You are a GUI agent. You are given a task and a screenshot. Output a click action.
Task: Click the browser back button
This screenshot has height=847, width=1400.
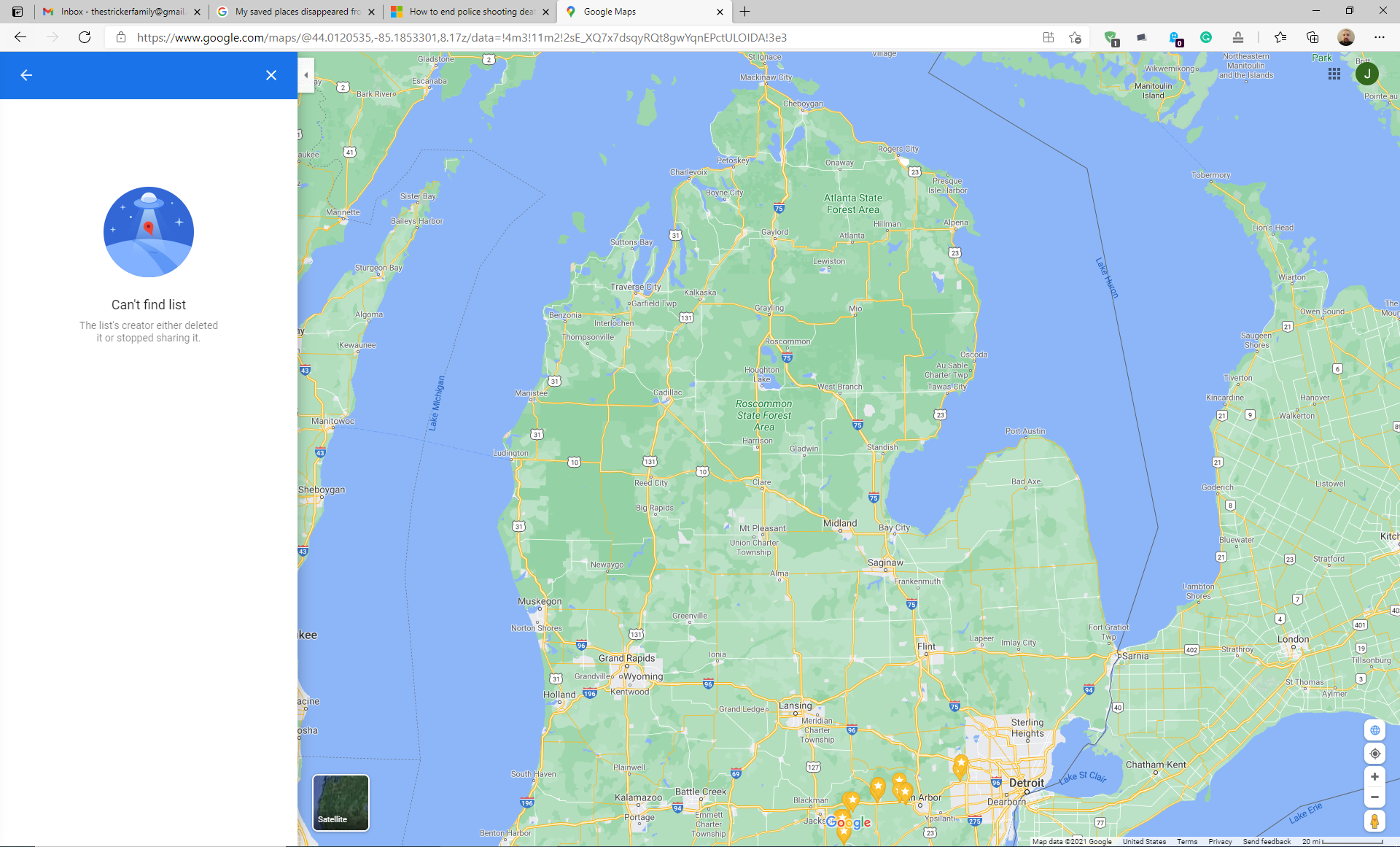[x=20, y=37]
